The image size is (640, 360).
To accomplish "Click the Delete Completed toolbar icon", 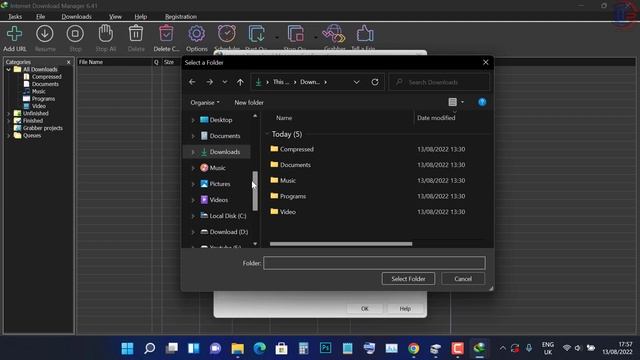I will pyautogui.click(x=166, y=33).
